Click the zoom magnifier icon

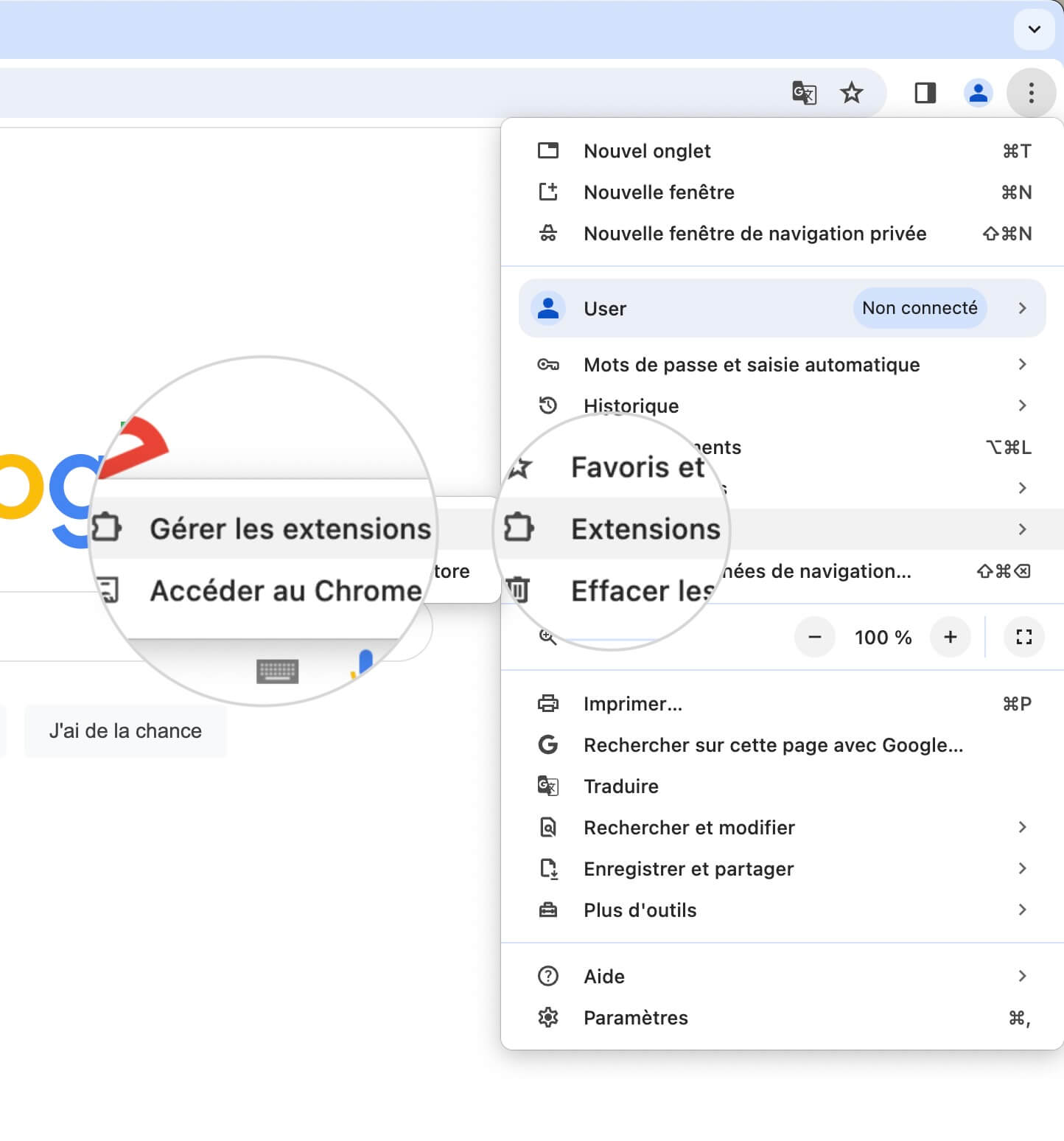coord(547,637)
